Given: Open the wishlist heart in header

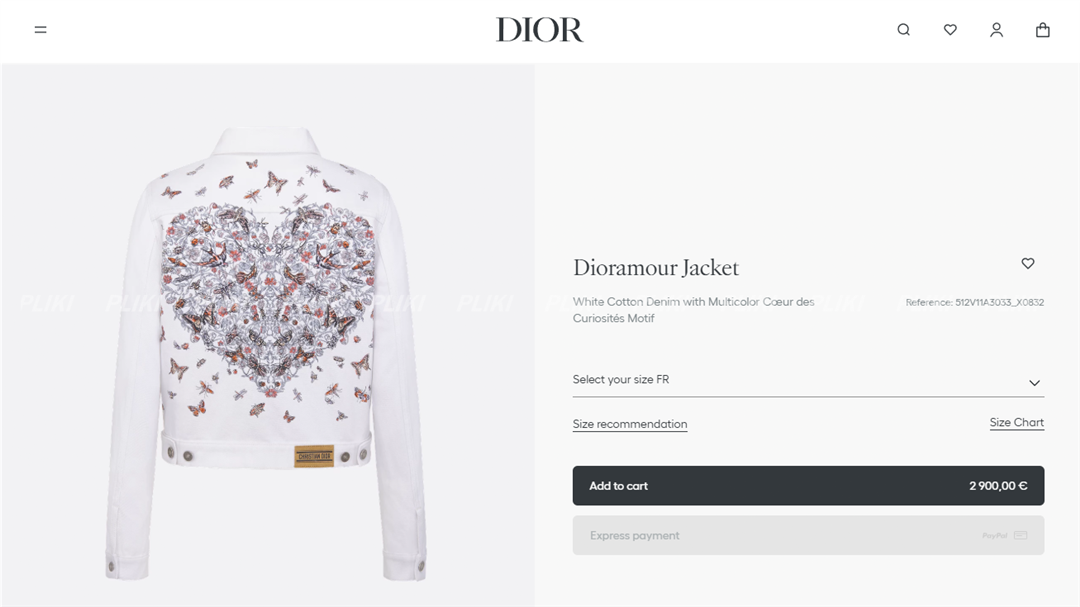Looking at the screenshot, I should (x=950, y=30).
